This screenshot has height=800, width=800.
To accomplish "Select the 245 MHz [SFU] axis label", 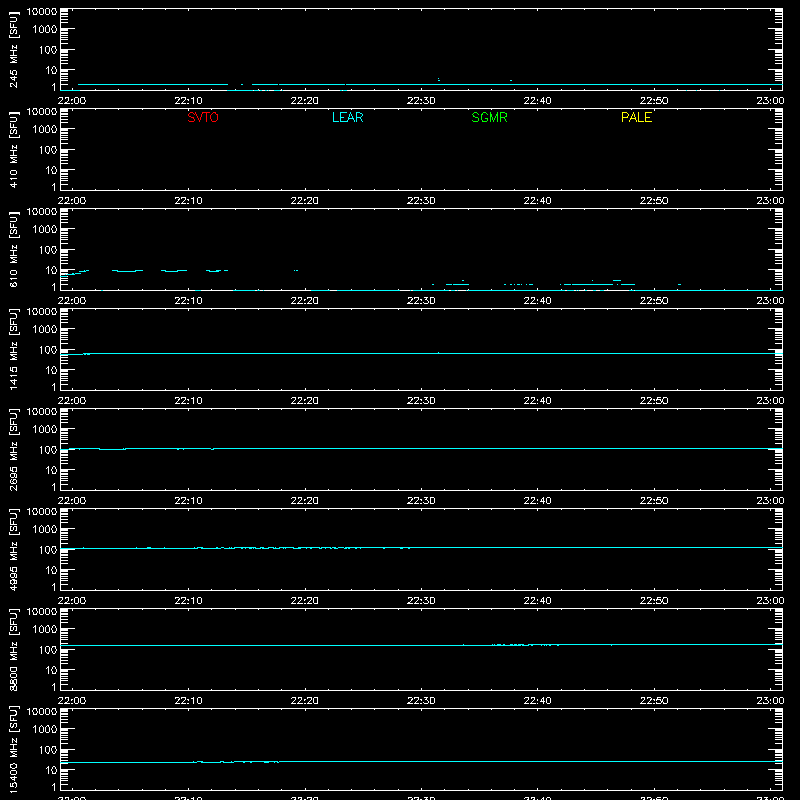I will [x=13, y=50].
